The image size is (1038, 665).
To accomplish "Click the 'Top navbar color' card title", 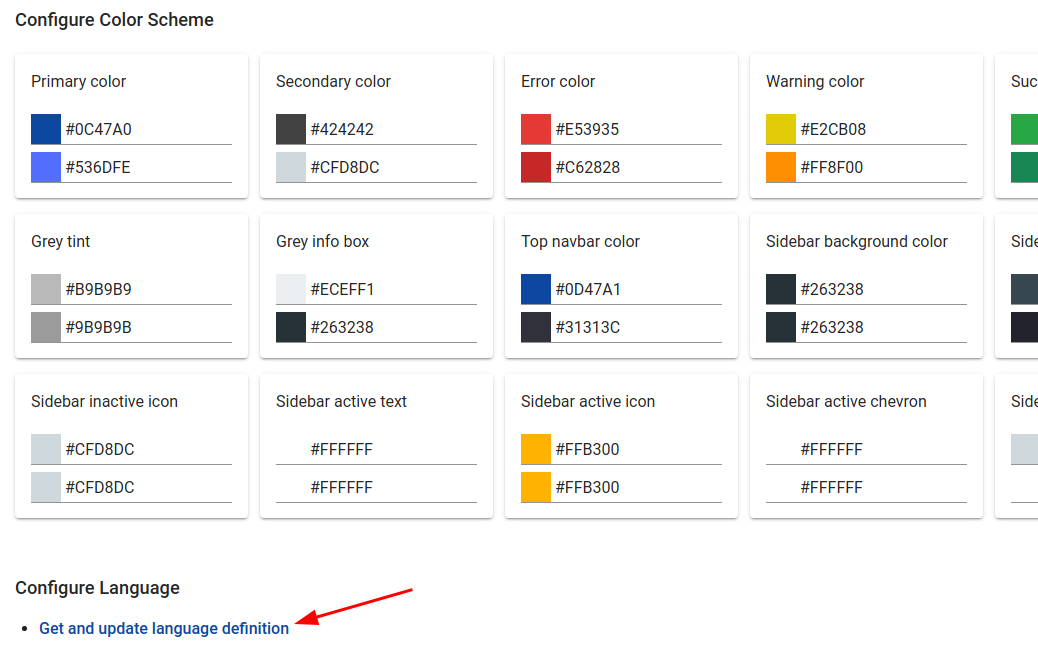I will [581, 242].
